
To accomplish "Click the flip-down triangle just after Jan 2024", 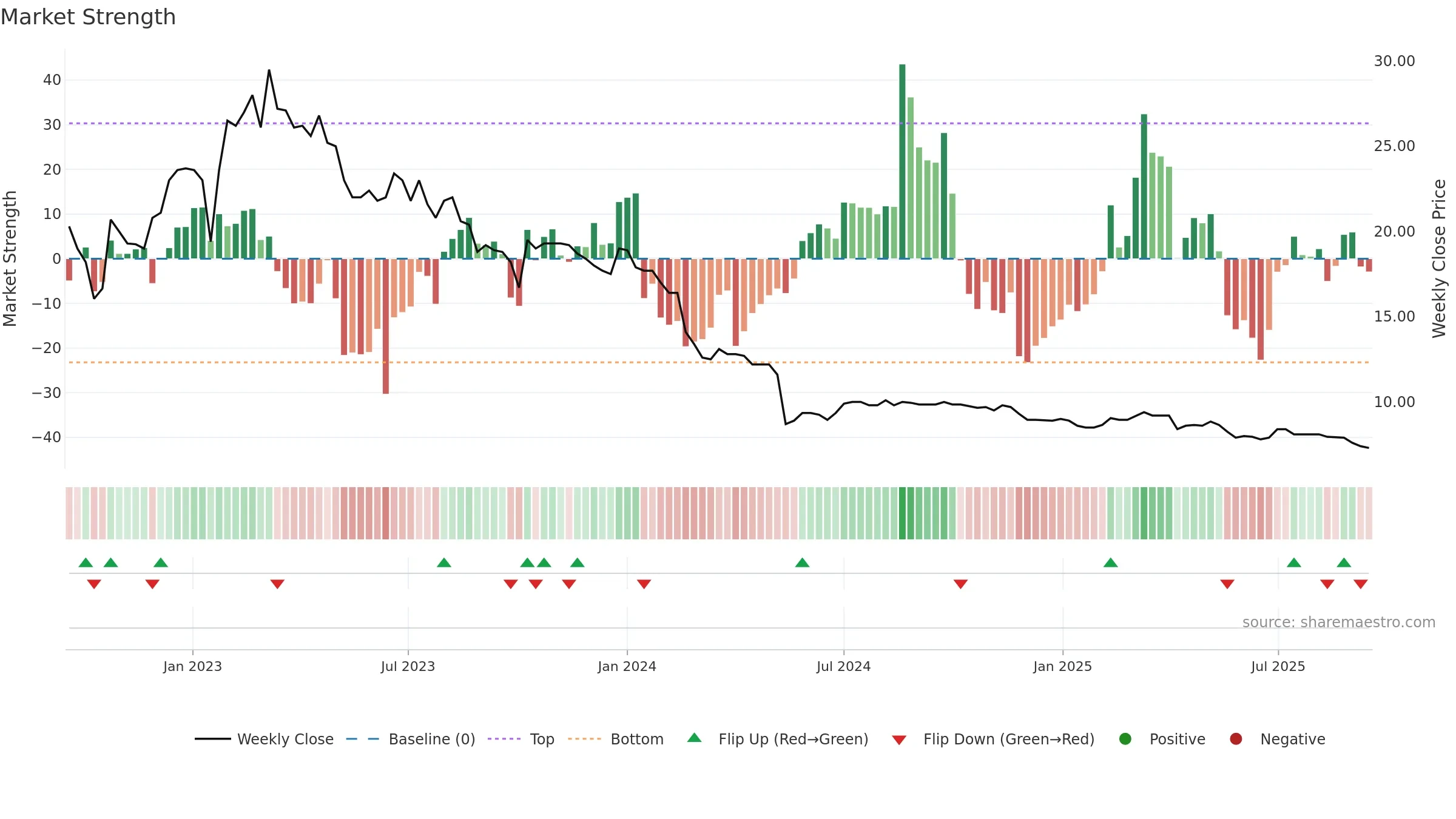I will (644, 584).
